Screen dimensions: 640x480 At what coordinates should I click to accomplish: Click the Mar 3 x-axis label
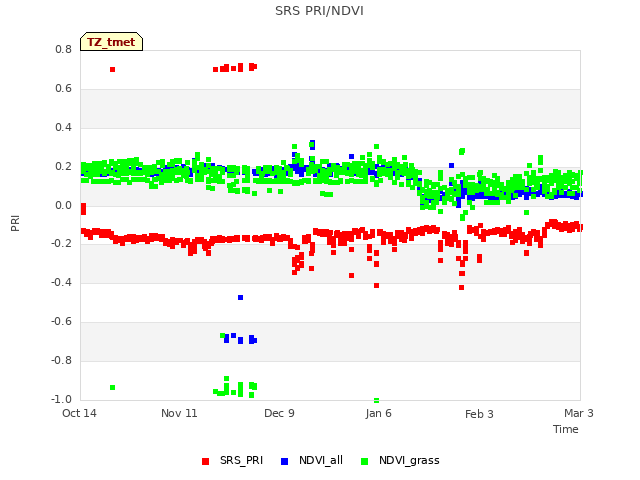pos(579,413)
